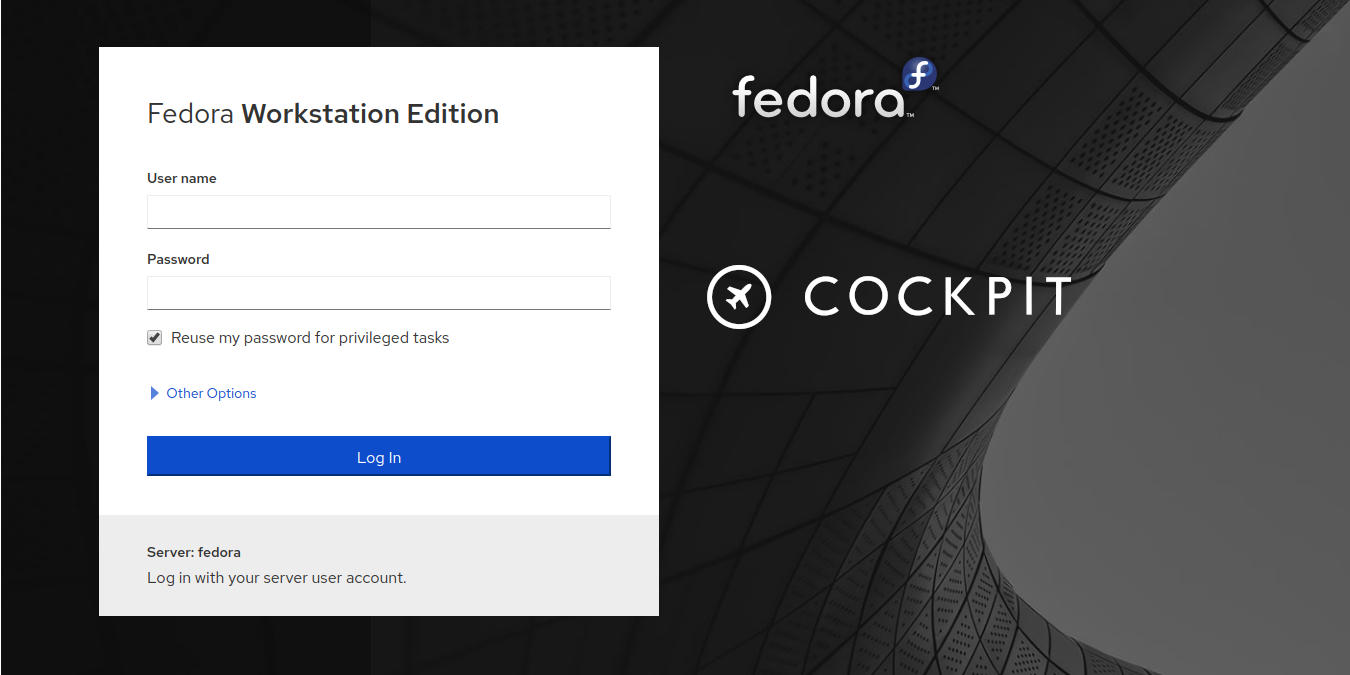The image size is (1350, 675).
Task: Click the word "Fedora" in the login heading
Action: pyautogui.click(x=190, y=114)
